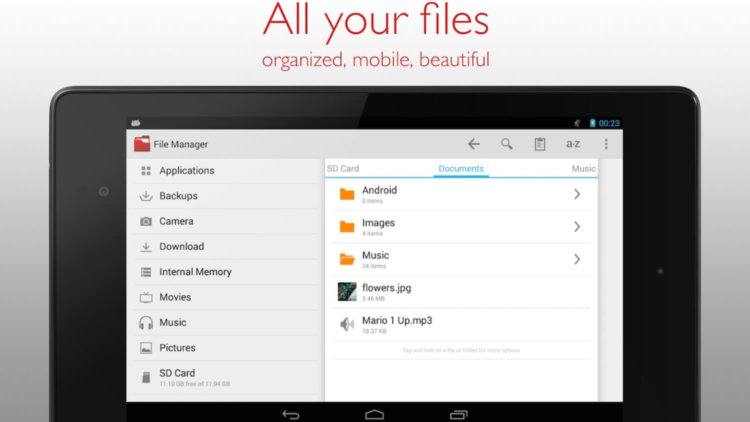
Task: Open the Camera folder shortcut
Action: (176, 221)
